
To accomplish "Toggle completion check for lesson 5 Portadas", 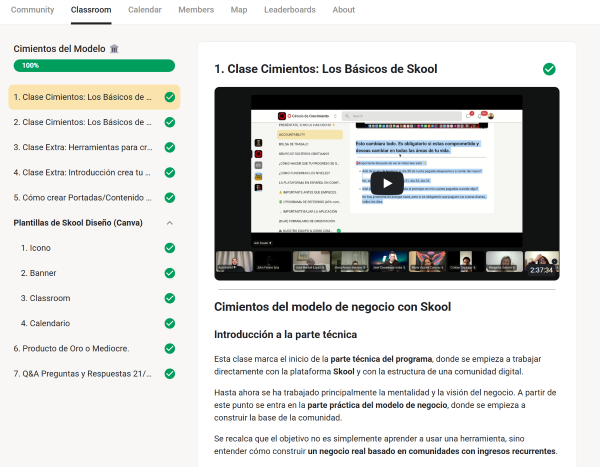I will point(170,198).
